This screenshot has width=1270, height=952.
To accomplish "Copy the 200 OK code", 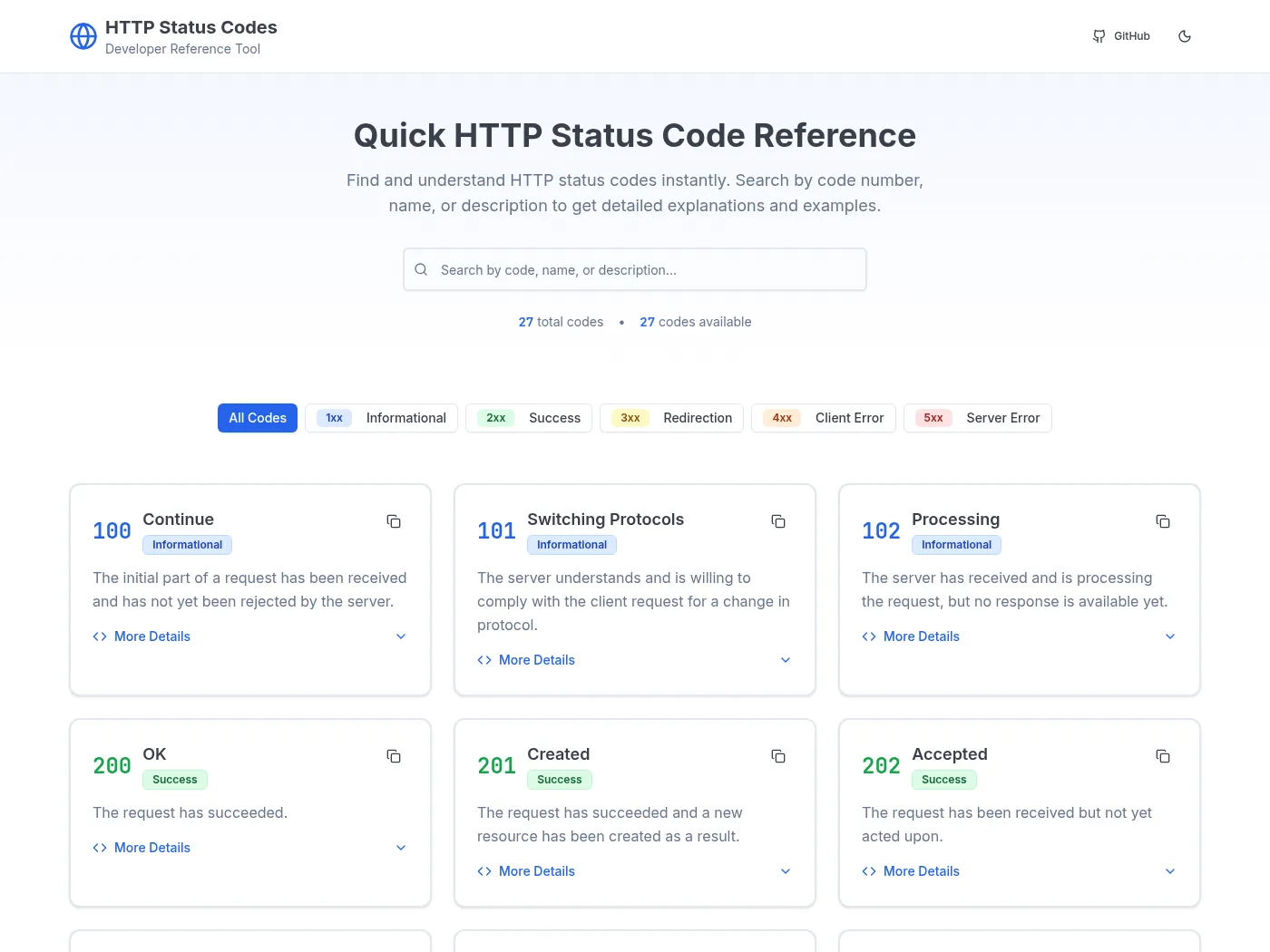I will (394, 756).
